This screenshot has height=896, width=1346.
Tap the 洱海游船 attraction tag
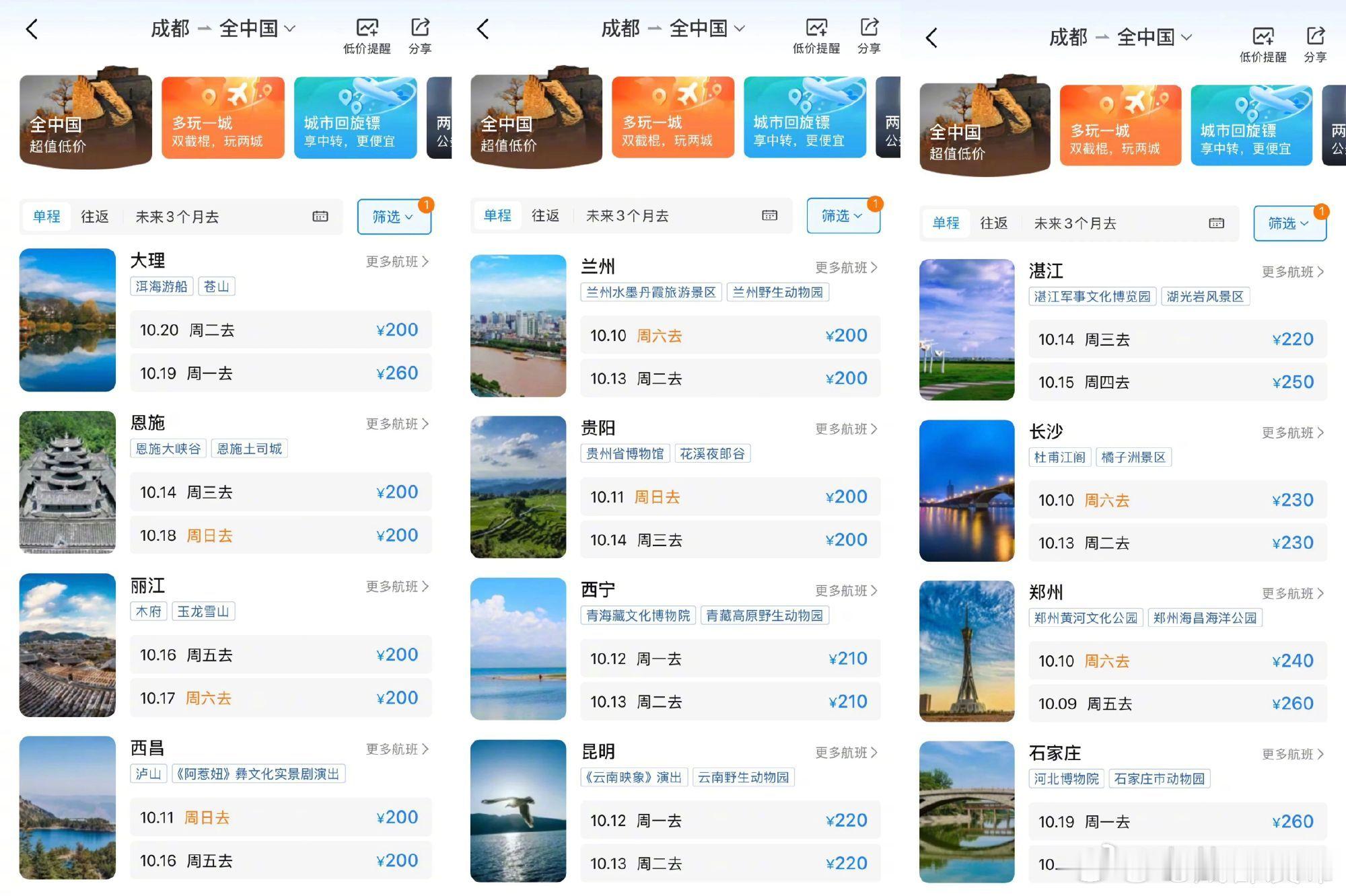tap(162, 287)
